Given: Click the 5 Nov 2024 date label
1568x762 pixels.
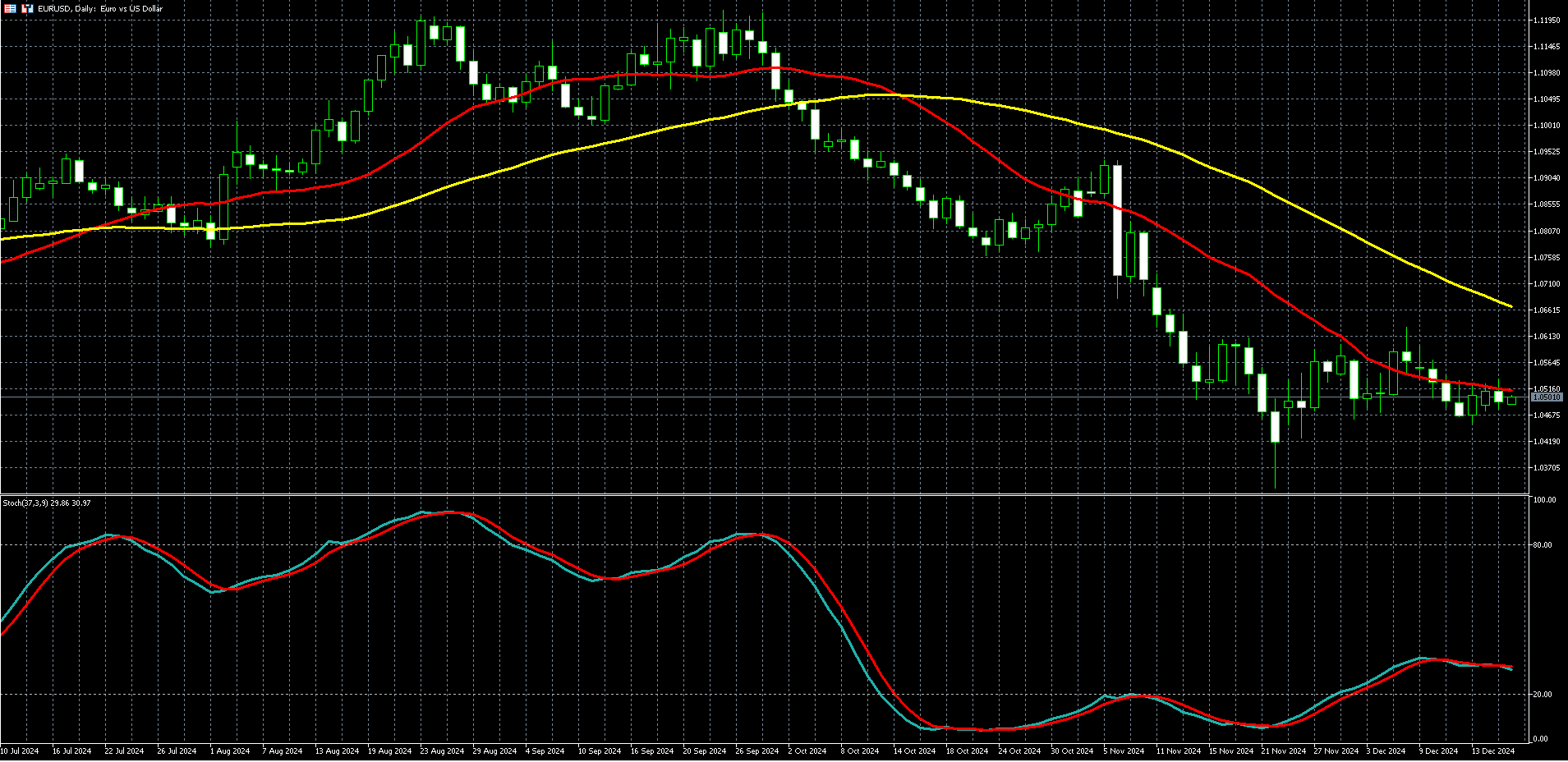Looking at the screenshot, I should pos(1124,751).
